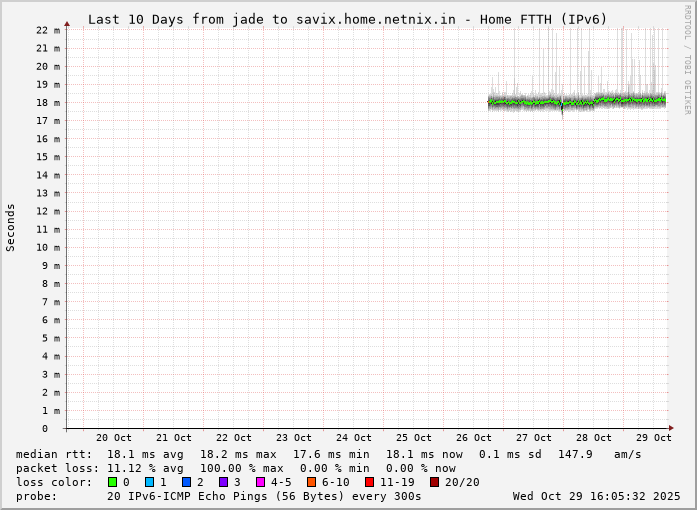Viewport: 697px width, 510px height.
Task: Click the Wed Oct 29 16:05:32 2025 timestamp
Action: click(x=596, y=496)
